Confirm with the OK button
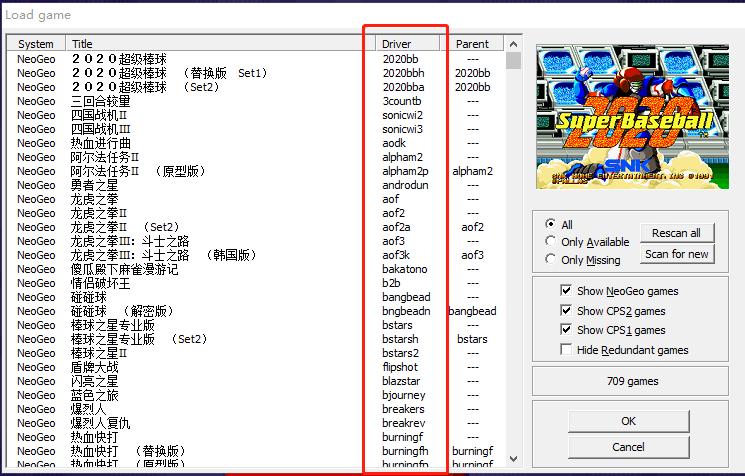This screenshot has height=476, width=745. point(628,421)
